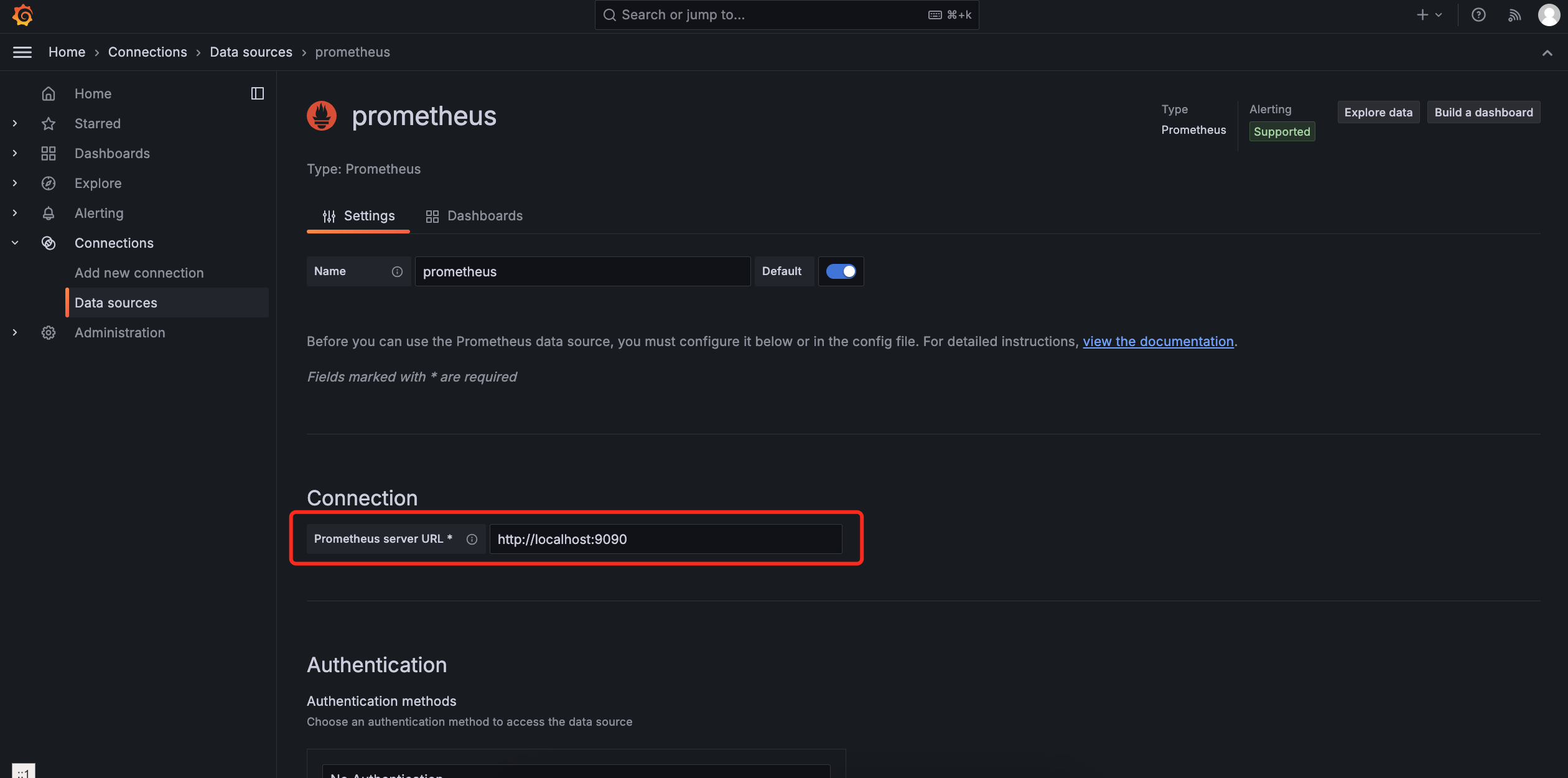This screenshot has width=1568, height=778.
Task: Expand the Administration section chevron
Action: pyautogui.click(x=15, y=333)
